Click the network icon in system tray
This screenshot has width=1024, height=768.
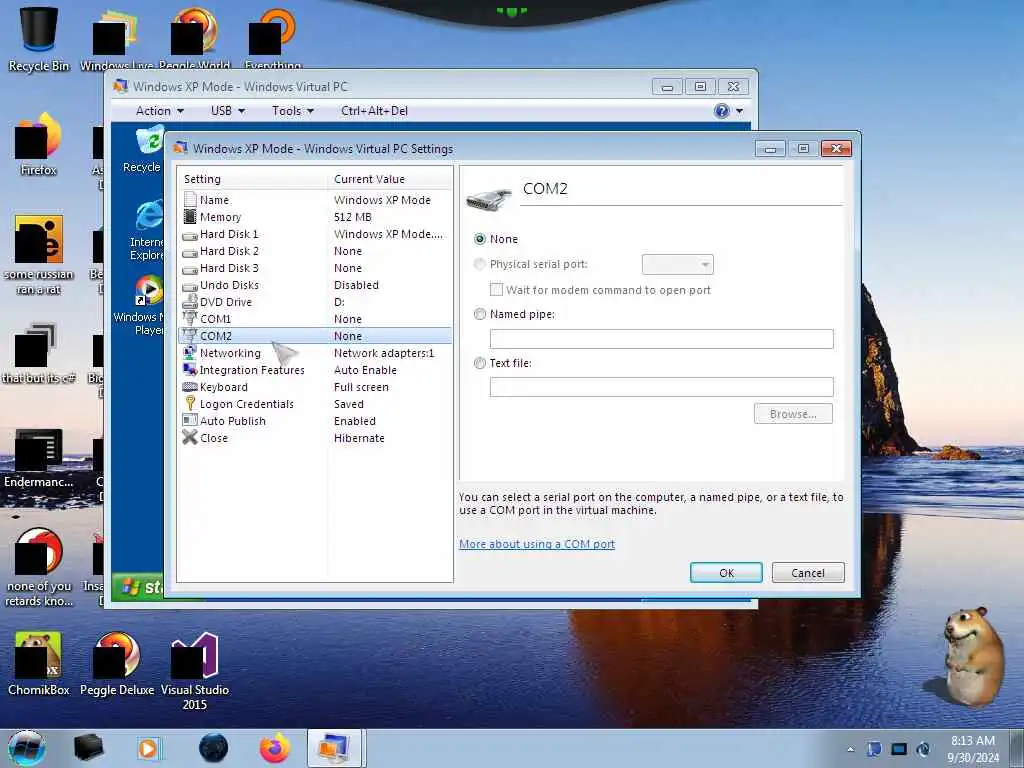899,749
